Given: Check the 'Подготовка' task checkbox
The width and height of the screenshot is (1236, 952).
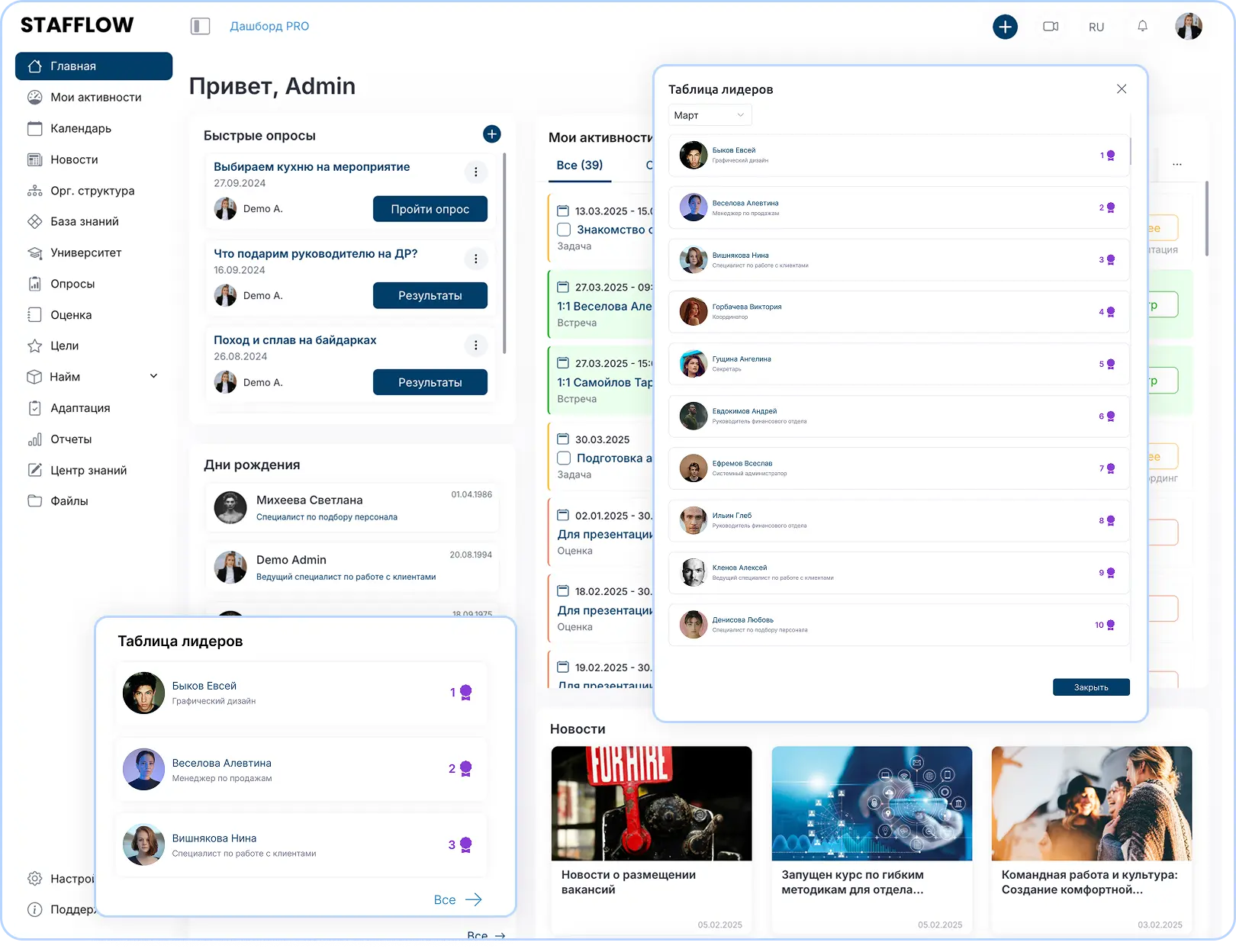Looking at the screenshot, I should click(x=564, y=458).
